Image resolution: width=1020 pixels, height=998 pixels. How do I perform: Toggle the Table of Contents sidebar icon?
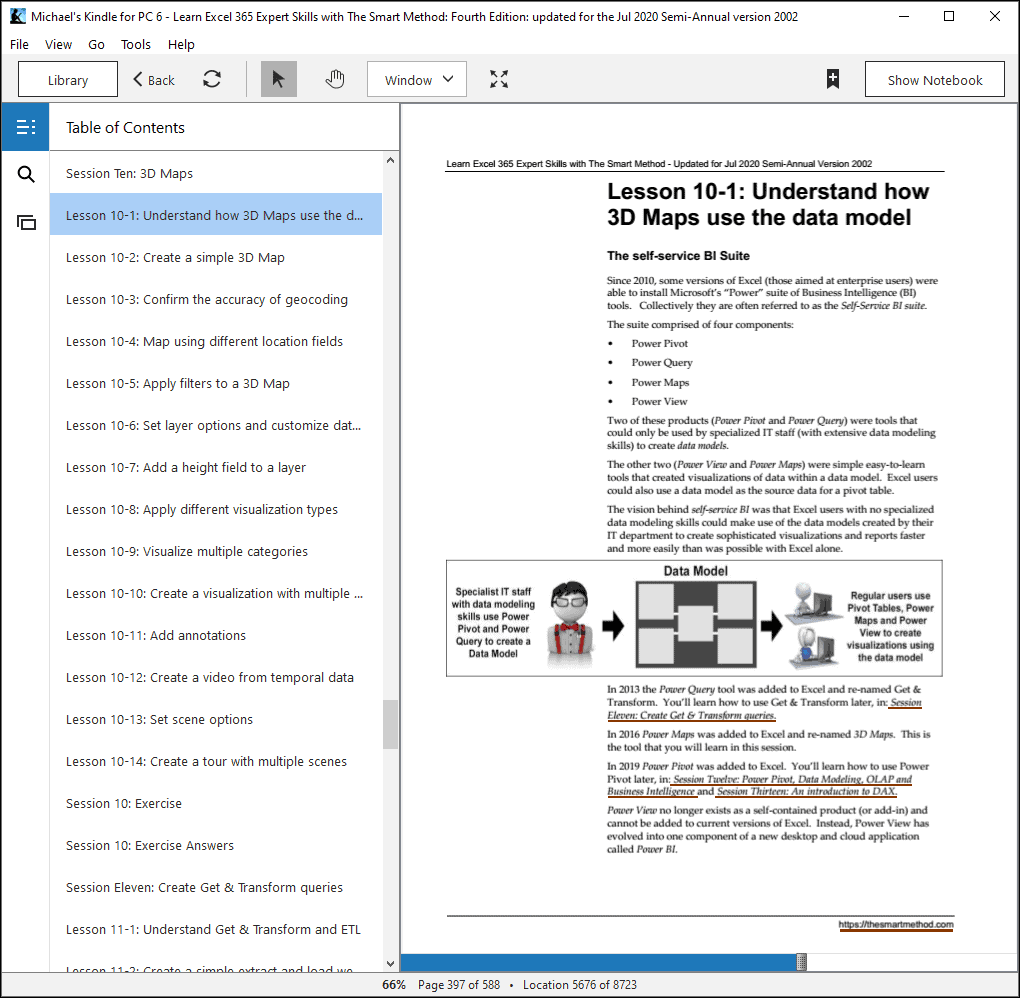[25, 127]
